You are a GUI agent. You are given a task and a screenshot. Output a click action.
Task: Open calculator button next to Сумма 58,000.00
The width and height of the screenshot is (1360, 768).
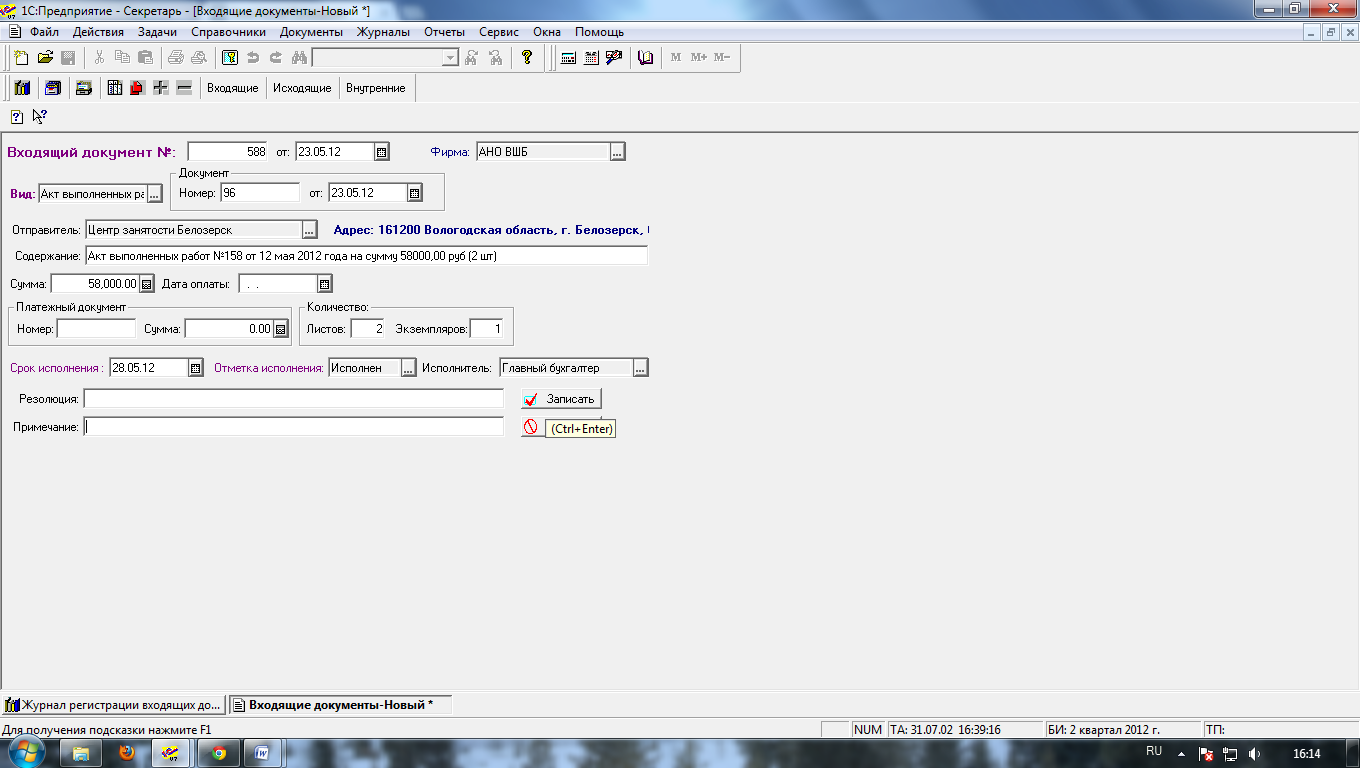coord(146,284)
